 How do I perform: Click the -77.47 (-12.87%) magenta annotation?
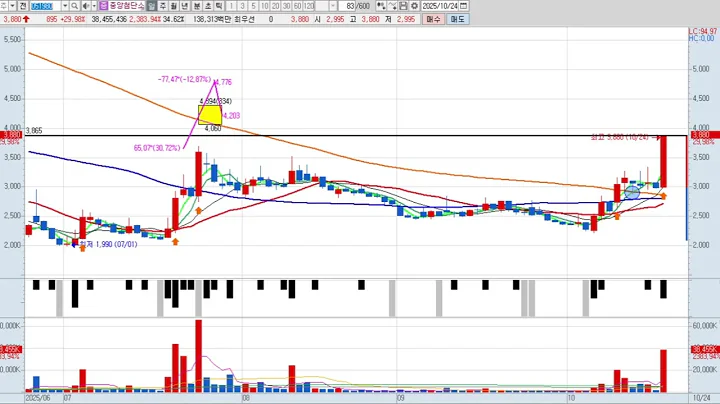[x=184, y=79]
